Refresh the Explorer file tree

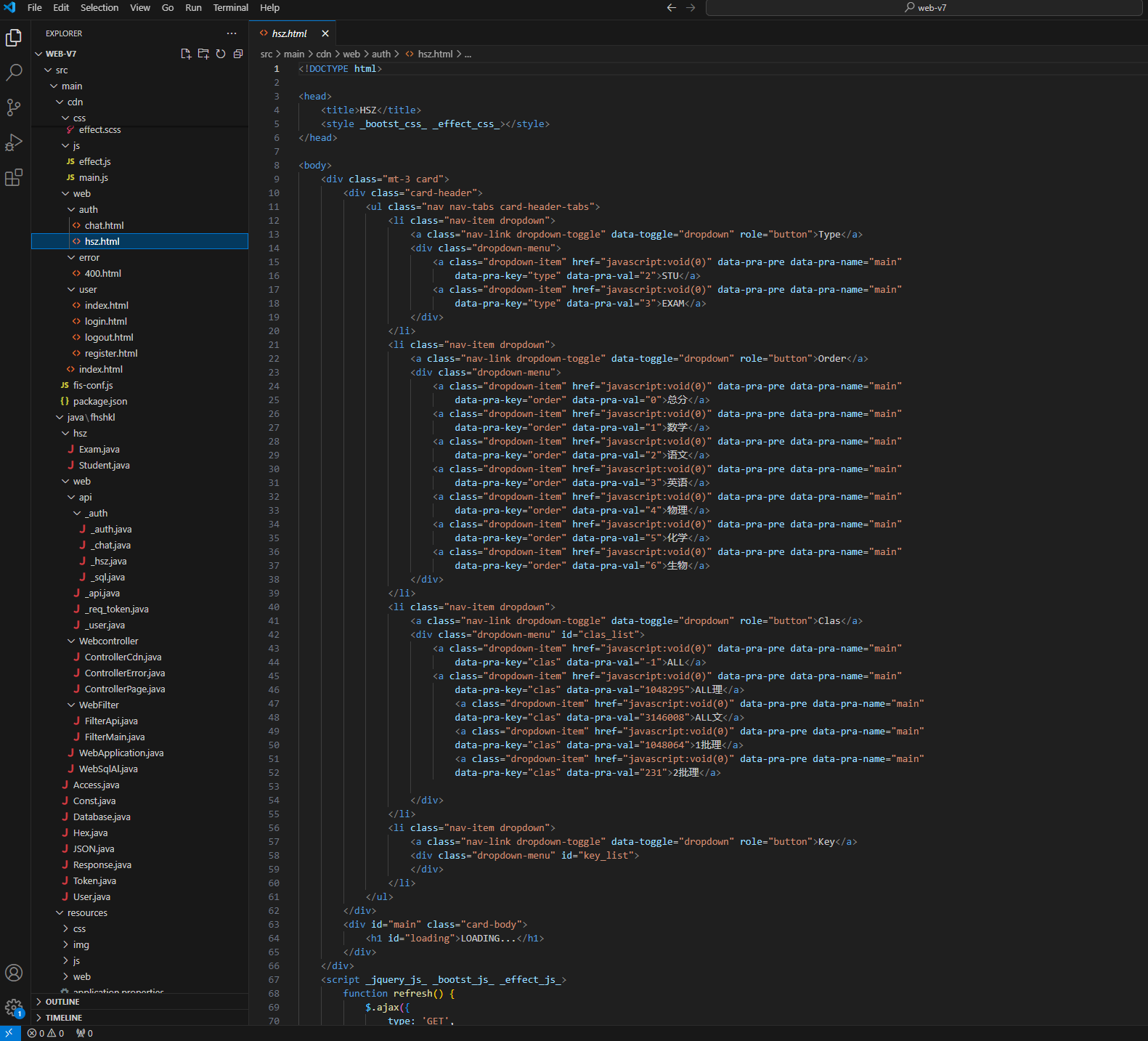click(x=221, y=54)
